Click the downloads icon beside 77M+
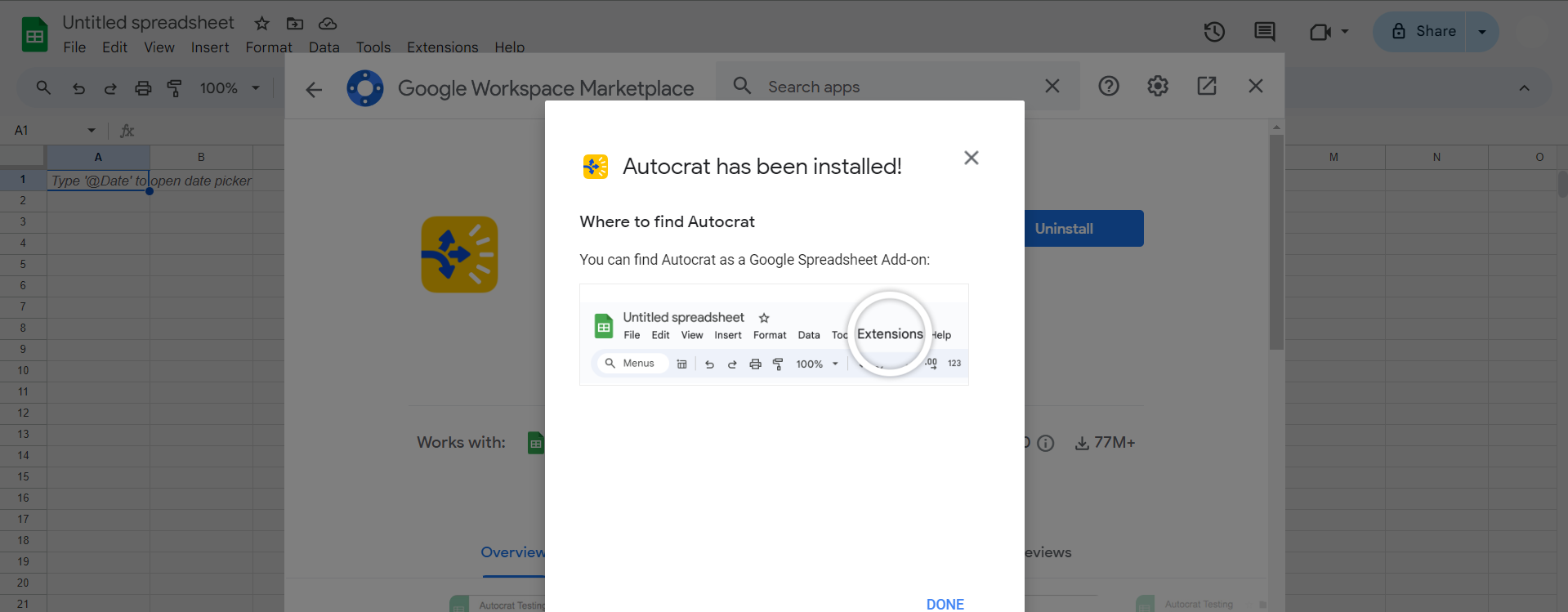 tap(1082, 443)
